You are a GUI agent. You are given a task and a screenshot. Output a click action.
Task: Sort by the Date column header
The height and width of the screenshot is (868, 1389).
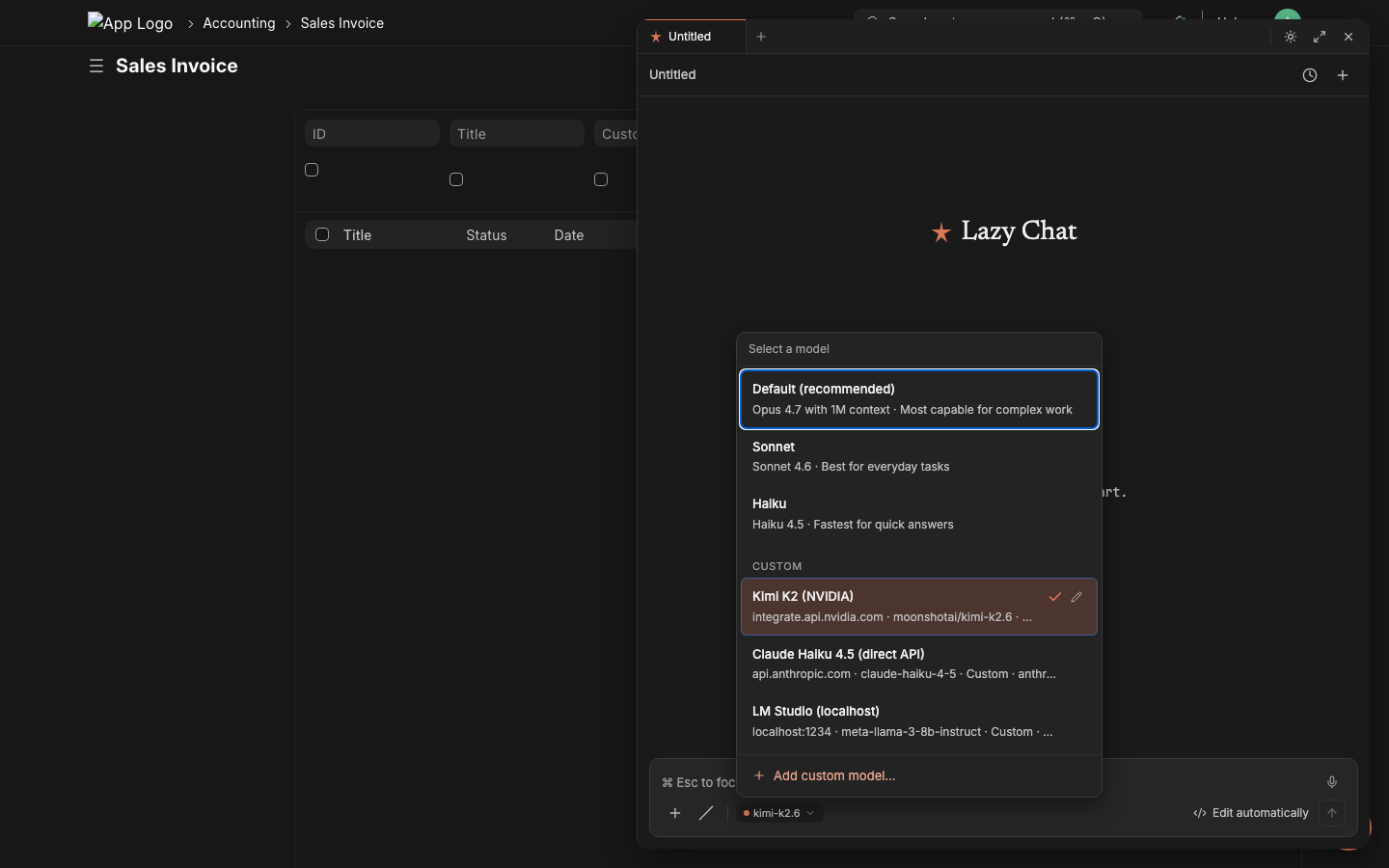(569, 235)
